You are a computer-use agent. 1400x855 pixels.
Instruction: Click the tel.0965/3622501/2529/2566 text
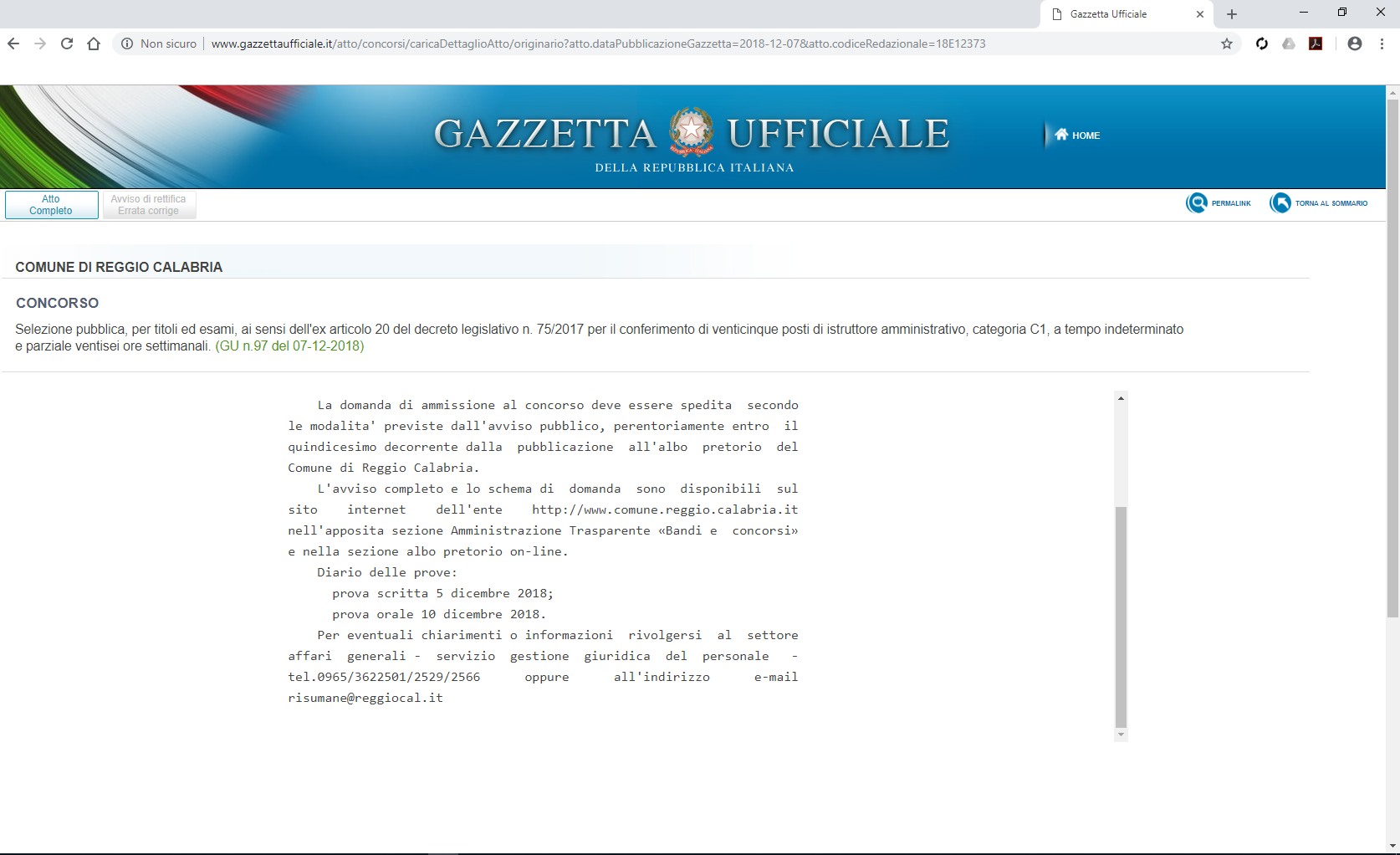[384, 677]
